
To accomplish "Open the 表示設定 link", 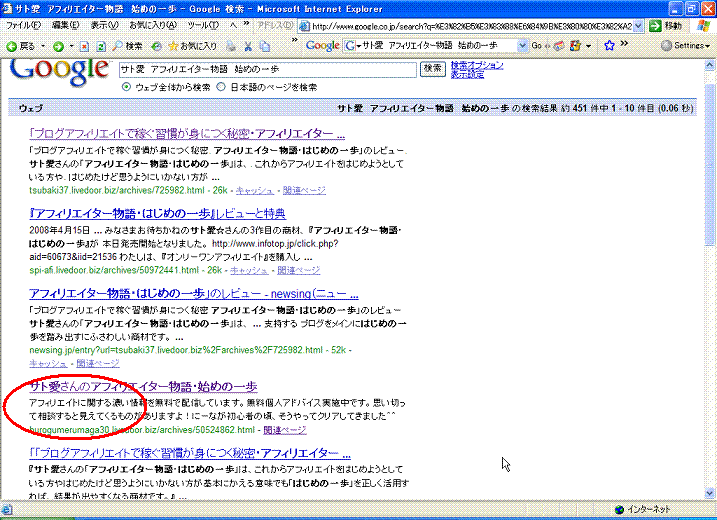I will 467,74.
